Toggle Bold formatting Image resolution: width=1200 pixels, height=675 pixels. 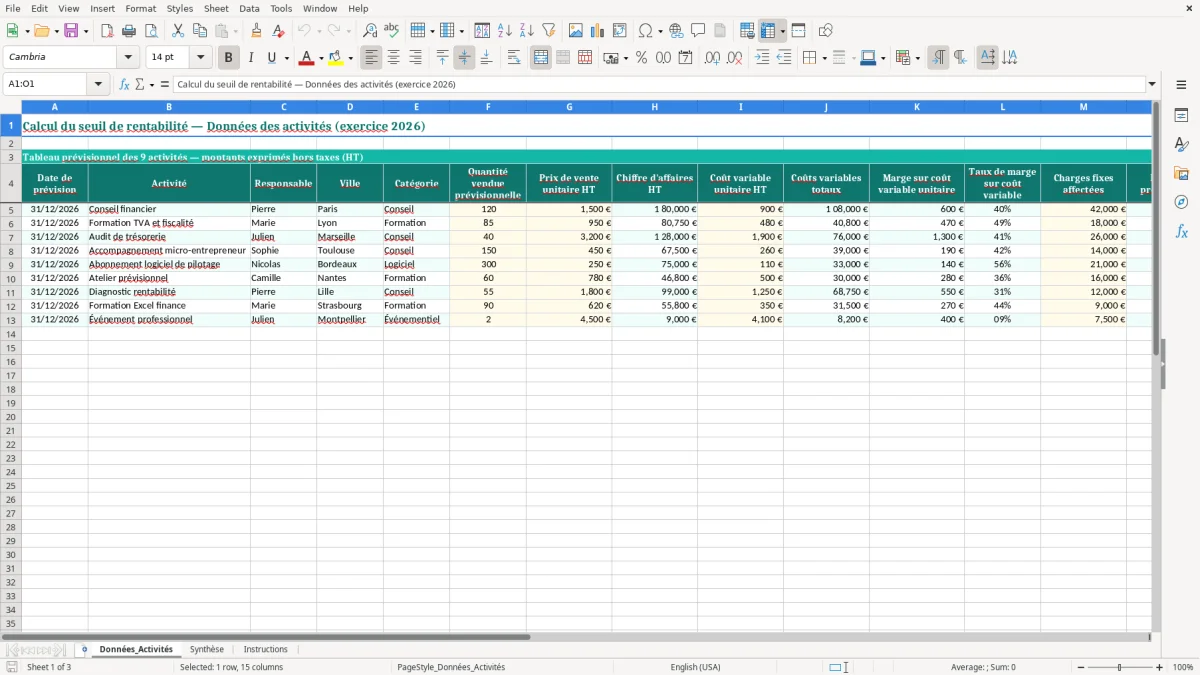coord(229,58)
